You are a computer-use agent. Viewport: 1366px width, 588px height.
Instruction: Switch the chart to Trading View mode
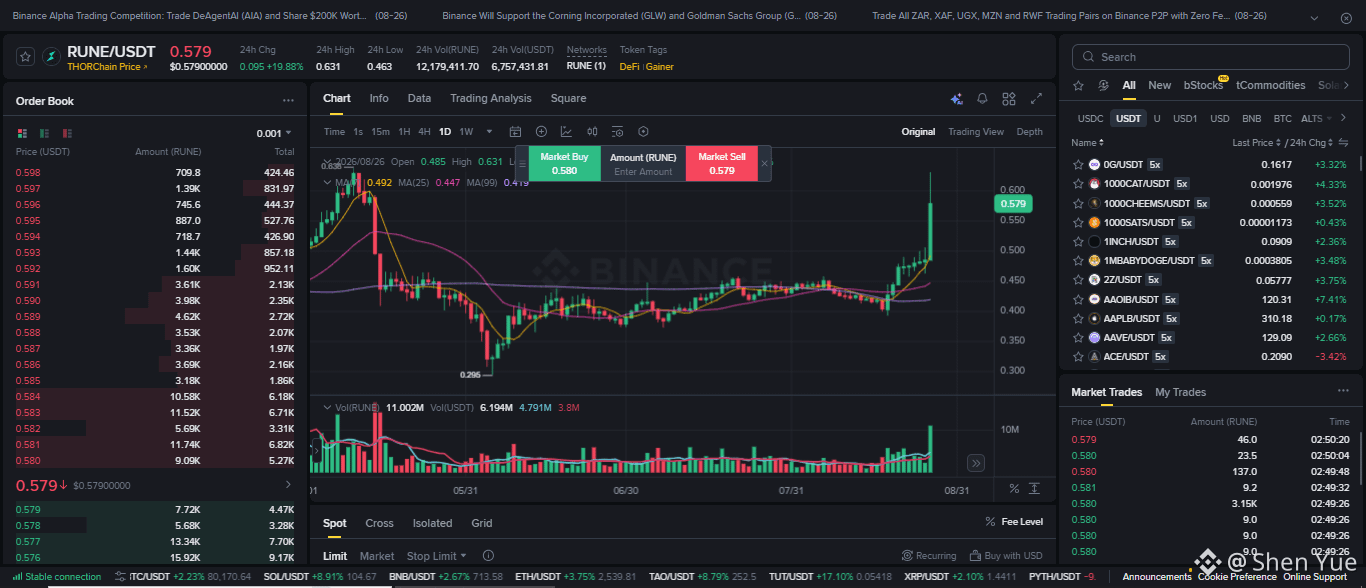[976, 132]
